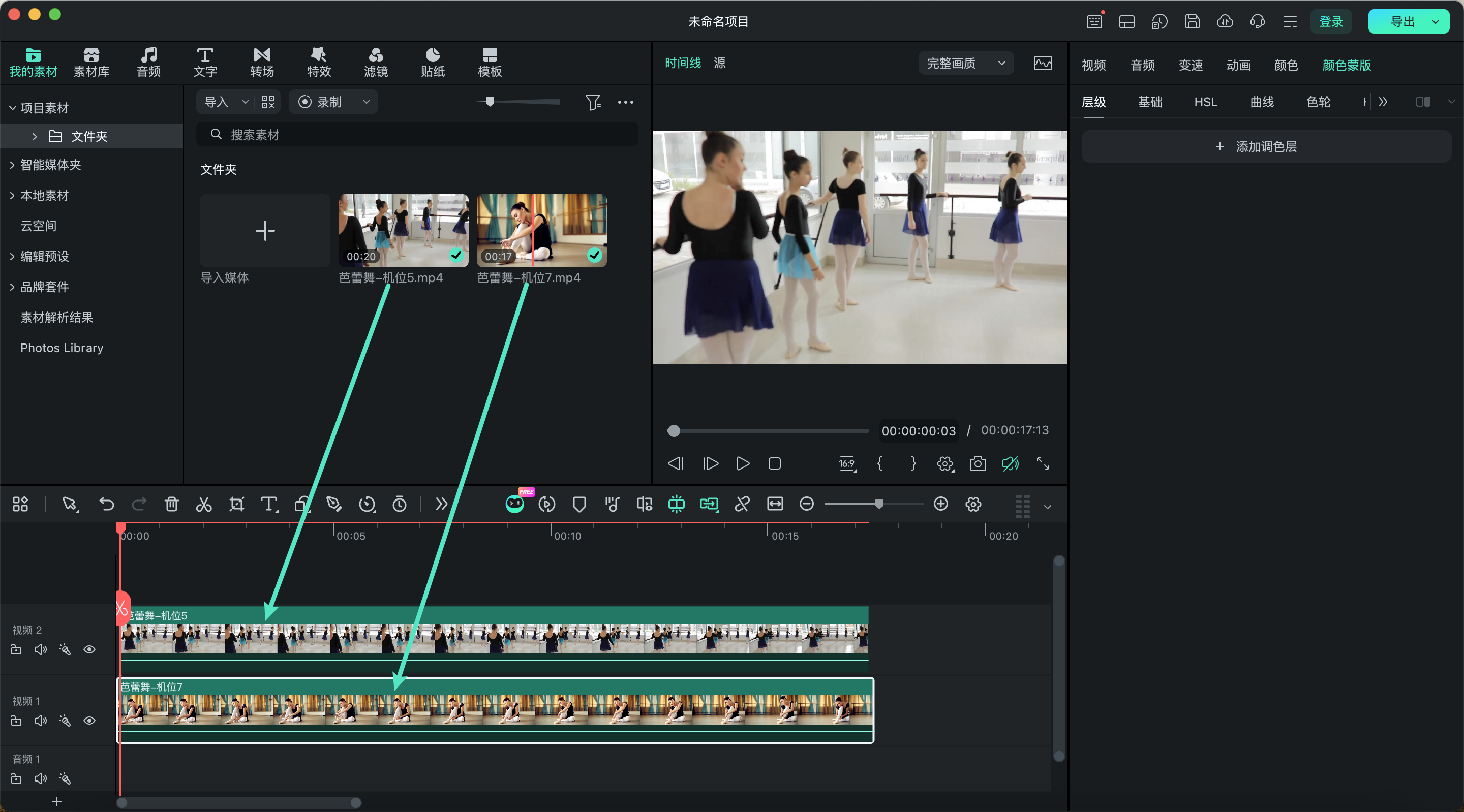This screenshot has width=1464, height=812.
Task: Open the speed tool with clock-arrow icon
Action: pyautogui.click(x=367, y=504)
